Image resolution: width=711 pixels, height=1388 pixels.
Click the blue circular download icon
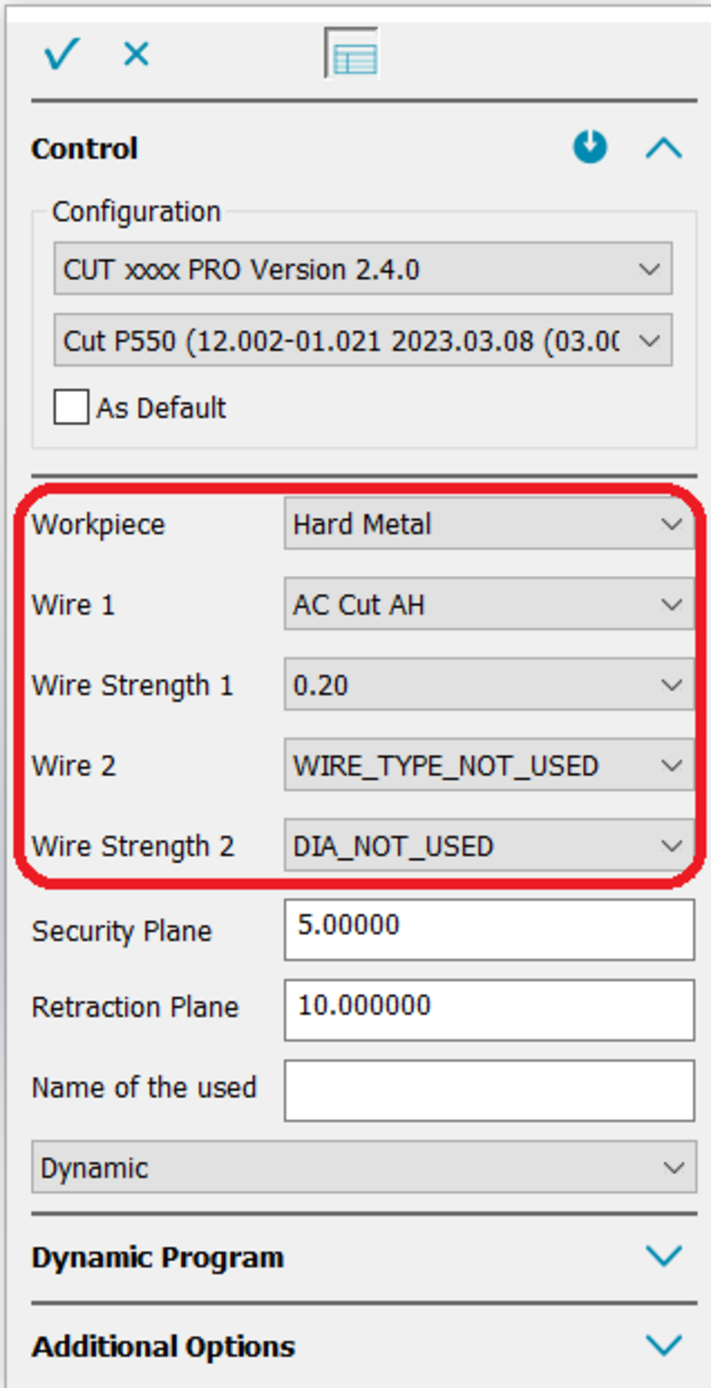tap(590, 148)
